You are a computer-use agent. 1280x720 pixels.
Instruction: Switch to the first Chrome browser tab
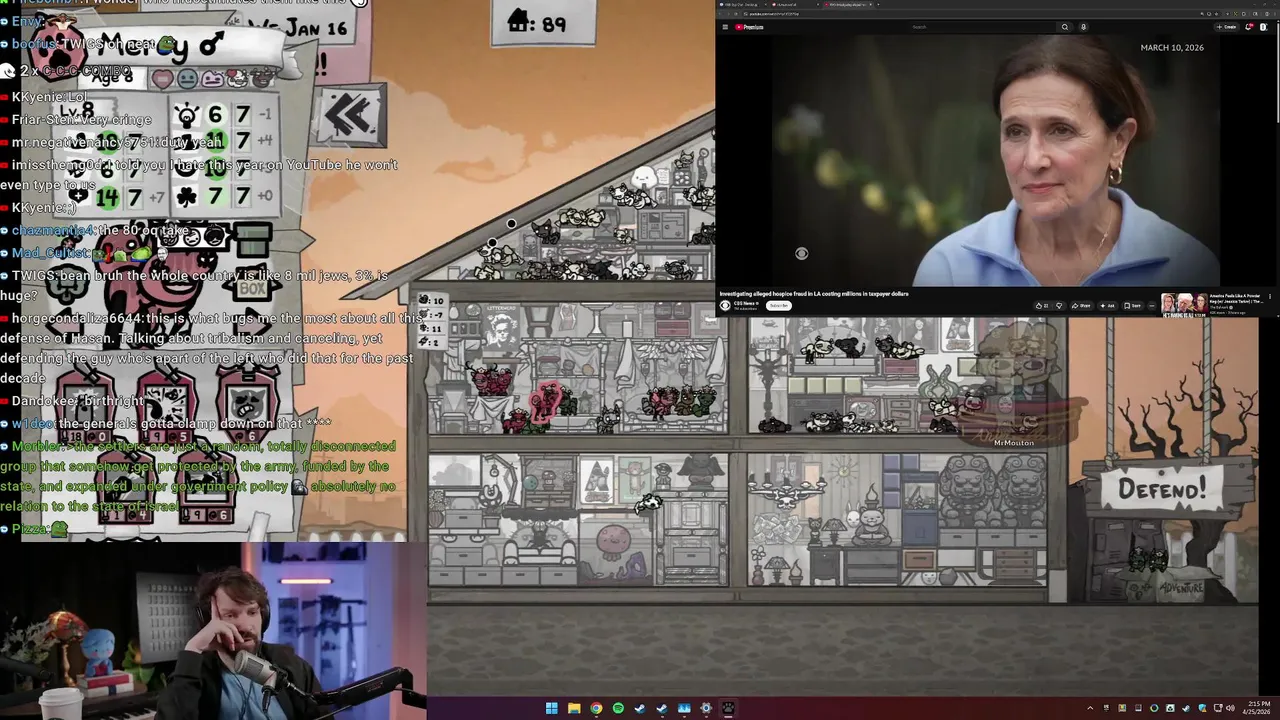coord(742,4)
